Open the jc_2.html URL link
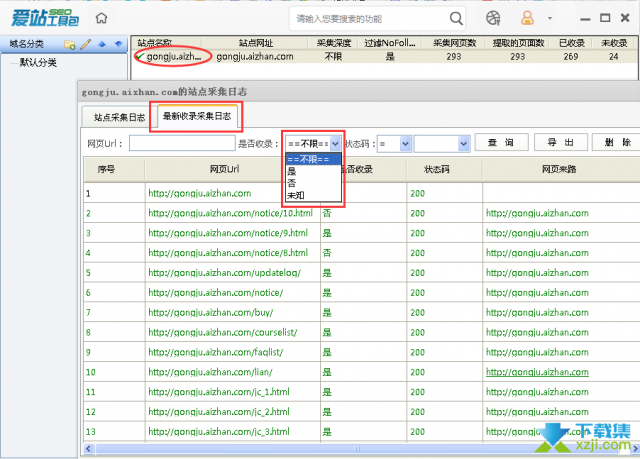640x459 pixels. (219, 412)
